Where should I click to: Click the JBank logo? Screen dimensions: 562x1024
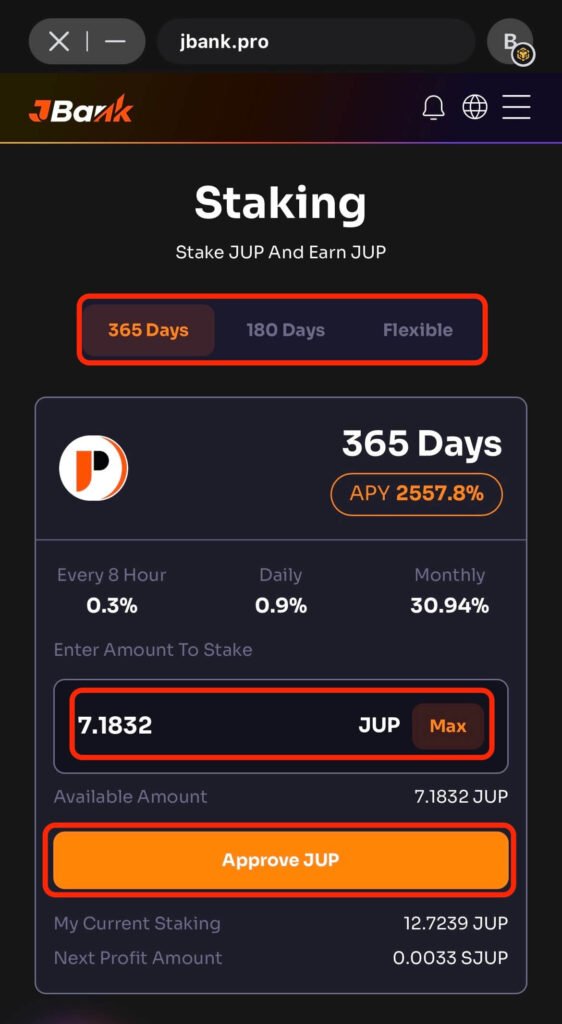pyautogui.click(x=81, y=109)
